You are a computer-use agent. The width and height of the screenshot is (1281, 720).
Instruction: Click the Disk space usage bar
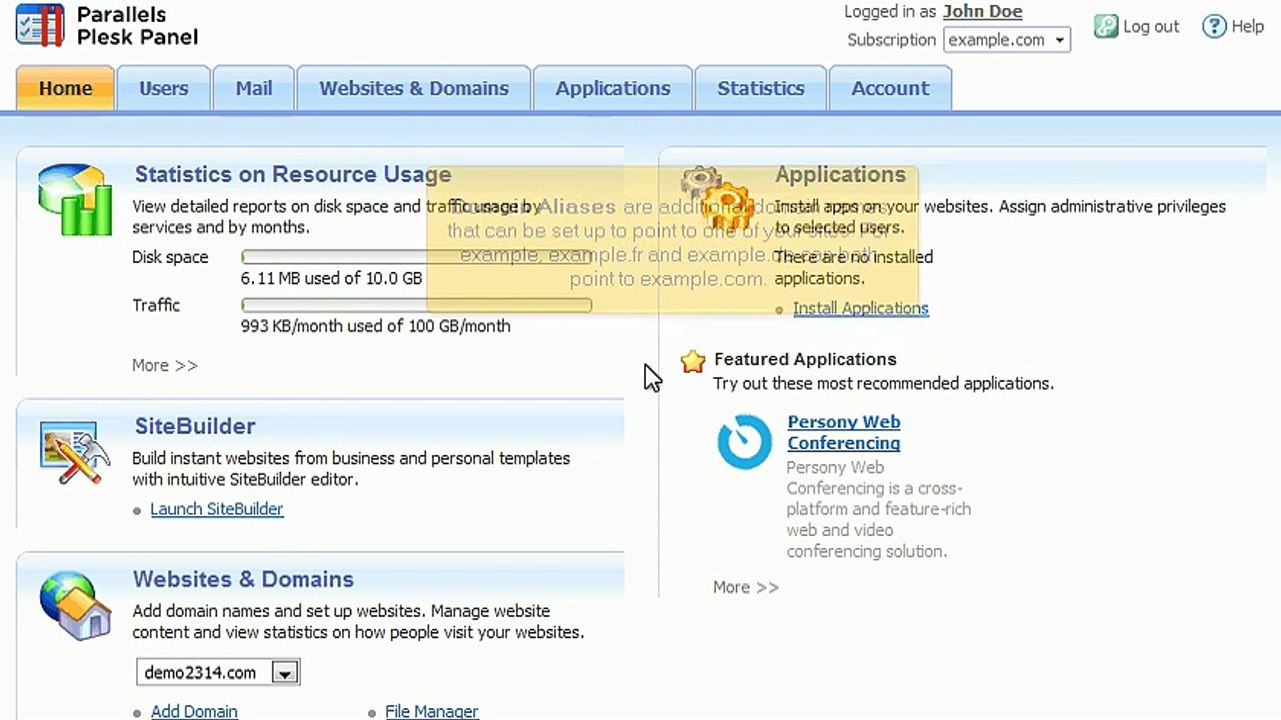[416, 257]
